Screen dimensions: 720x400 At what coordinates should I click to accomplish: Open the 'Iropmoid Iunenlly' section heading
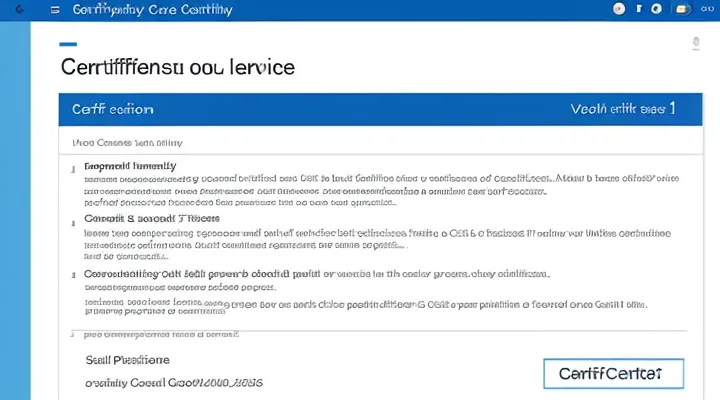point(131,166)
